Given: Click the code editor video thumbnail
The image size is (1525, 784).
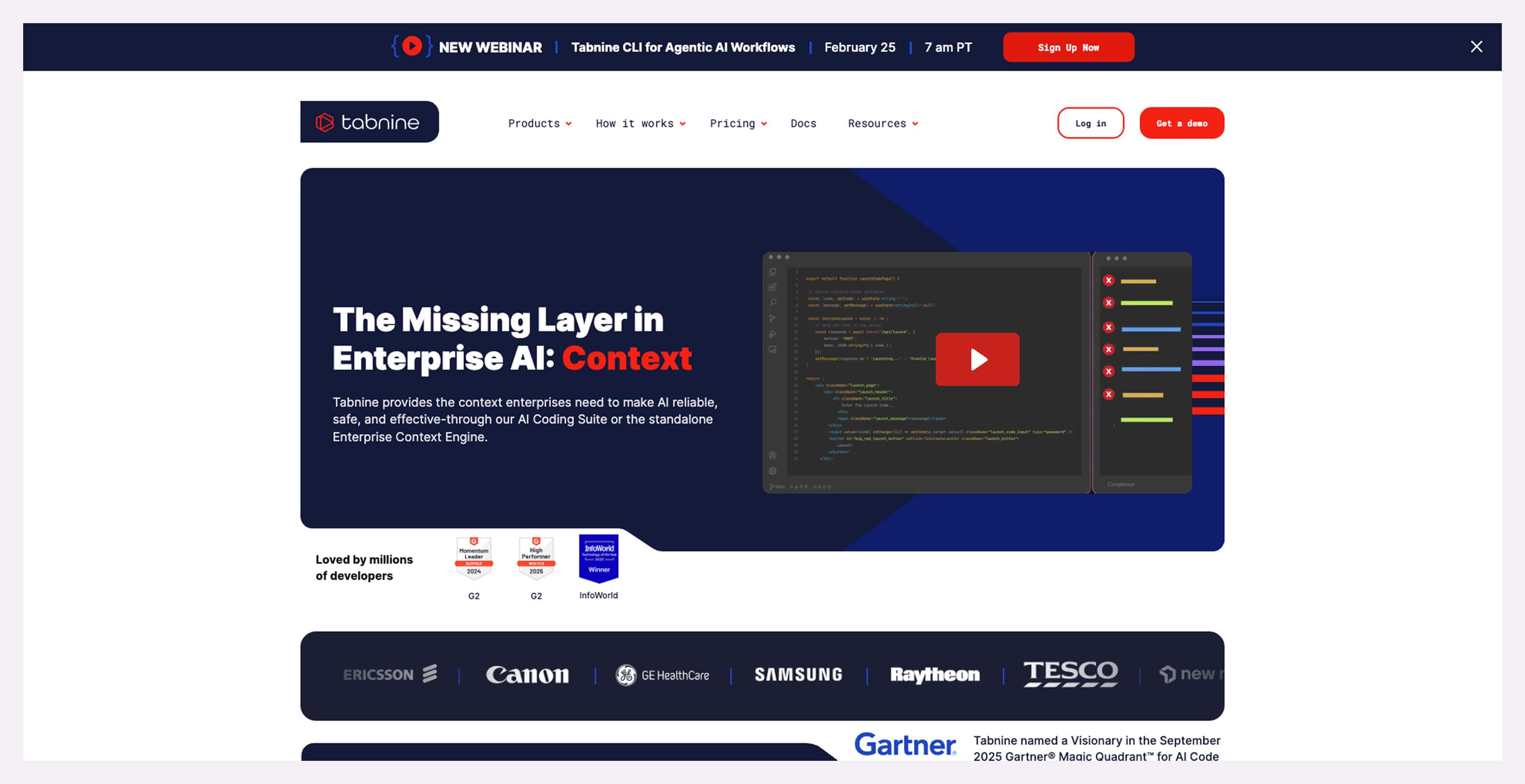Looking at the screenshot, I should coord(977,373).
